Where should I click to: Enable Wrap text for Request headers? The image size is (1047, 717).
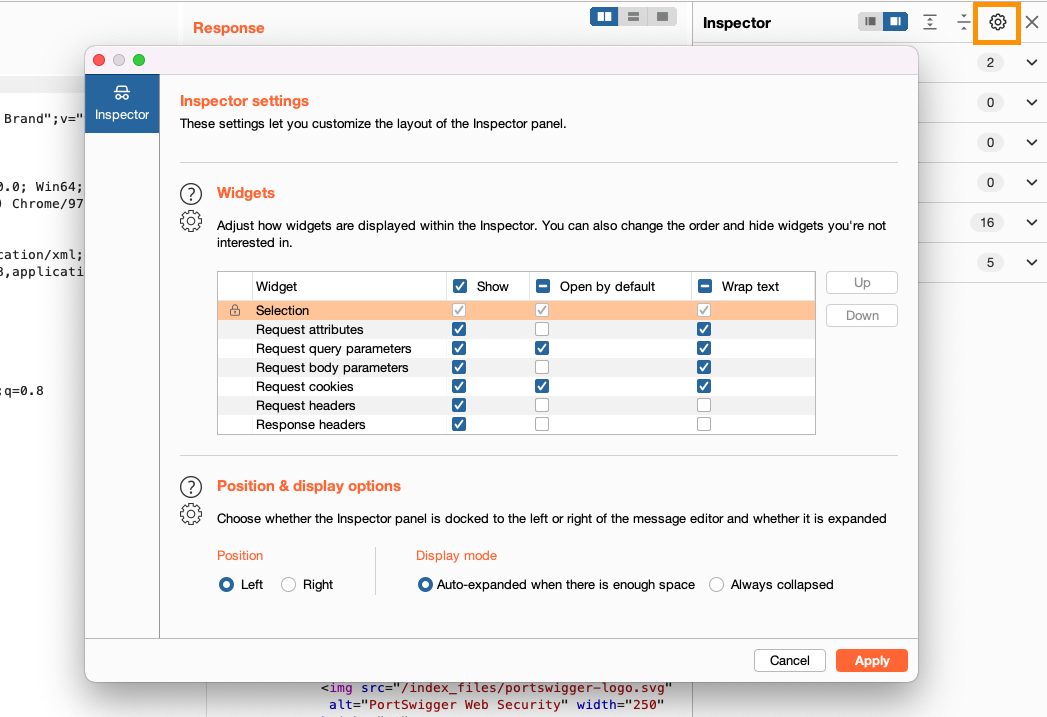click(x=704, y=405)
